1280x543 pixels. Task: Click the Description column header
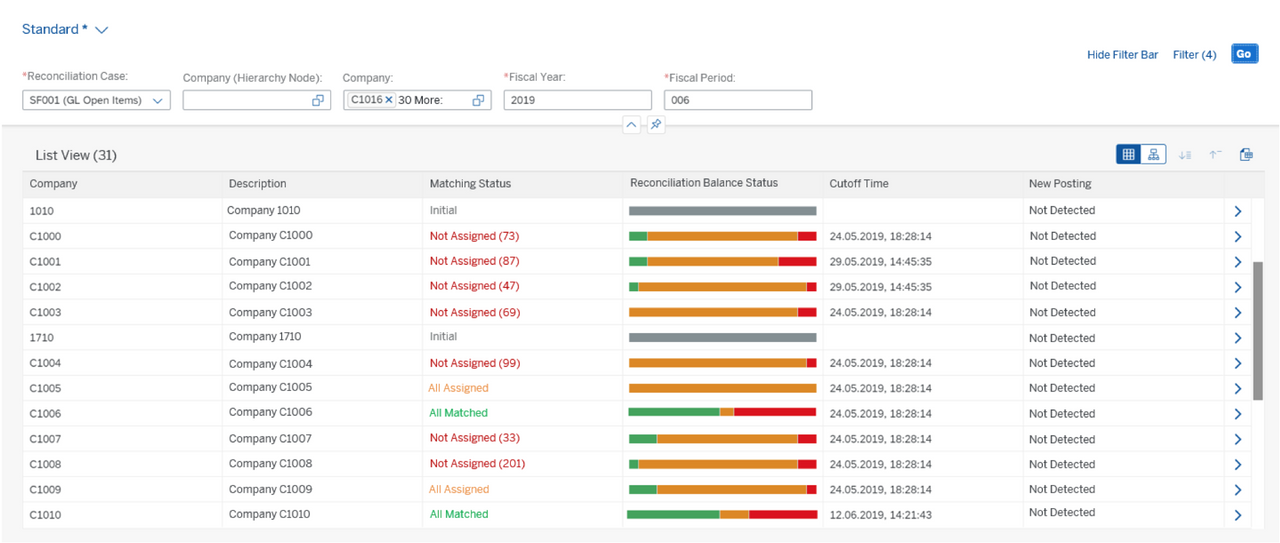tap(257, 184)
